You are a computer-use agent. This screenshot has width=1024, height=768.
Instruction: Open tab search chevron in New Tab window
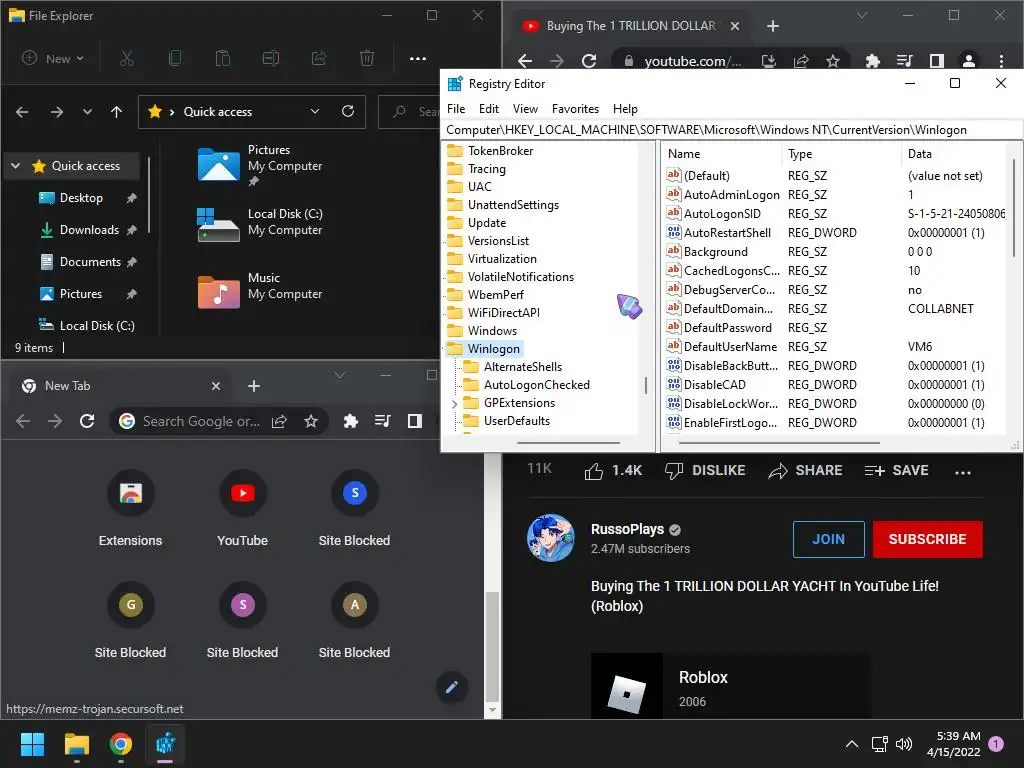[x=340, y=375]
